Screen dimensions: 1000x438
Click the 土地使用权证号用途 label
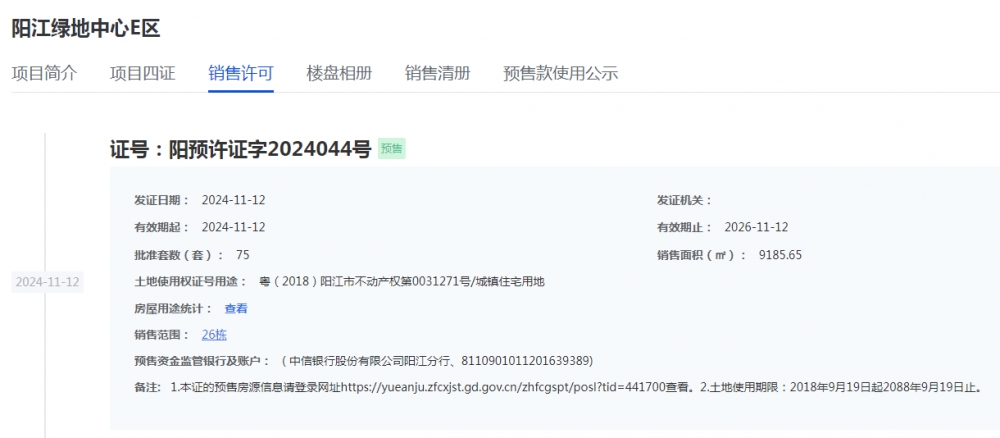[191, 282]
